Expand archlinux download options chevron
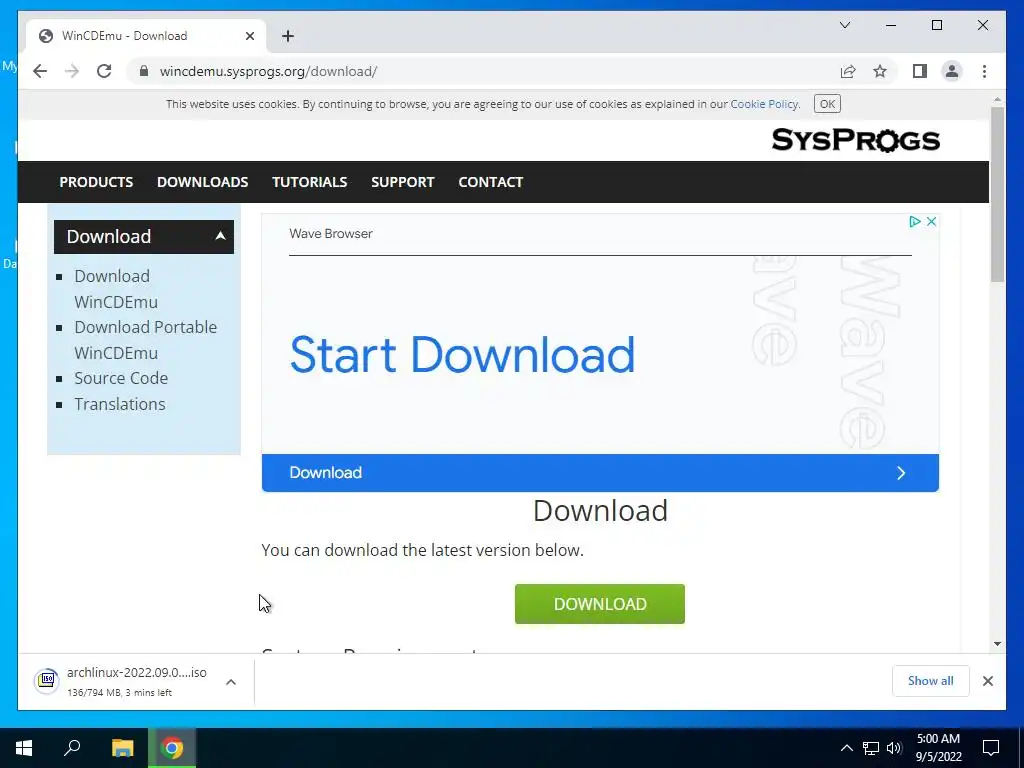The width and height of the screenshot is (1024, 768). tap(231, 682)
